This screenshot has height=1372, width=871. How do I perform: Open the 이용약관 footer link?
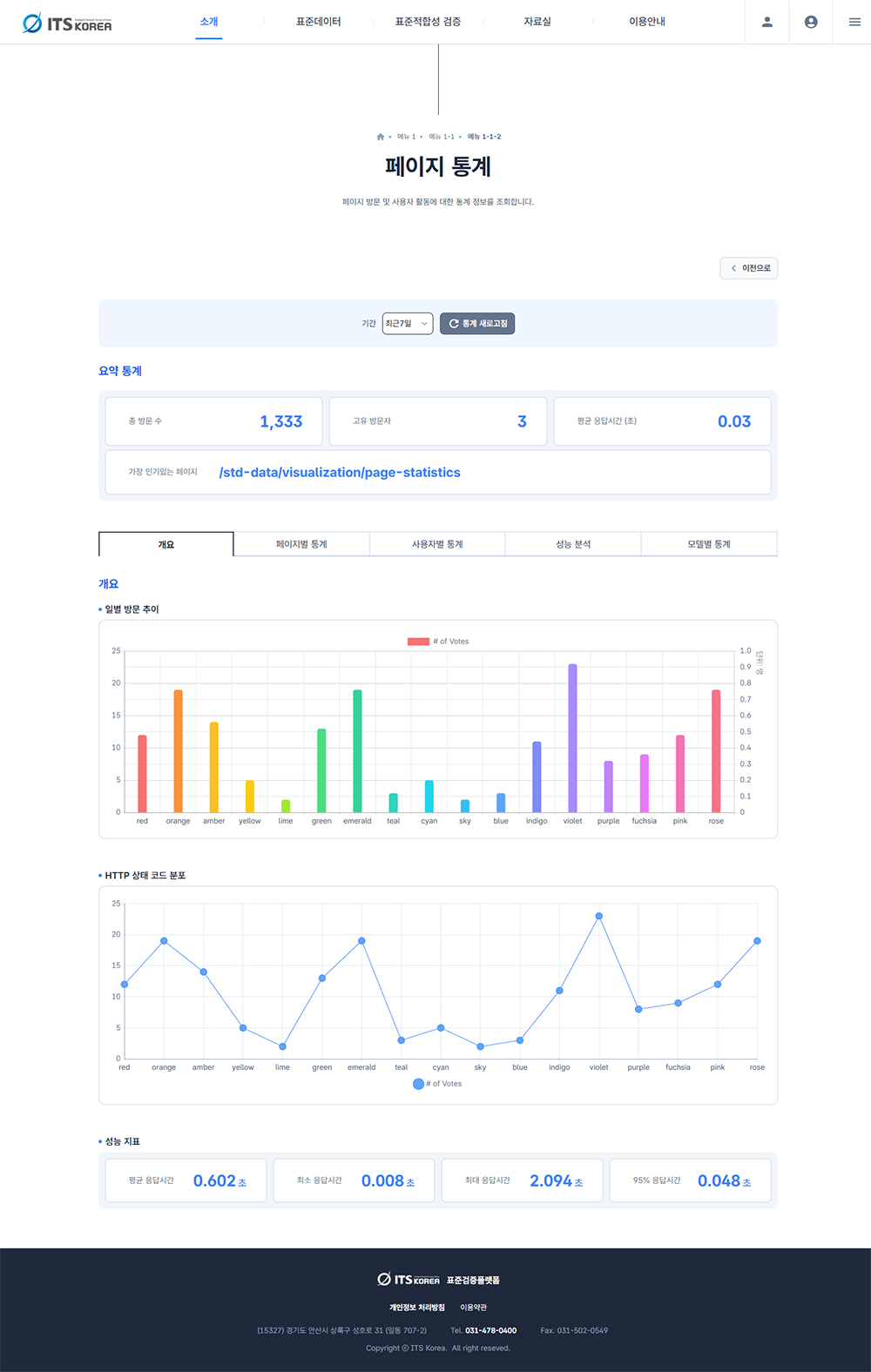click(474, 1308)
